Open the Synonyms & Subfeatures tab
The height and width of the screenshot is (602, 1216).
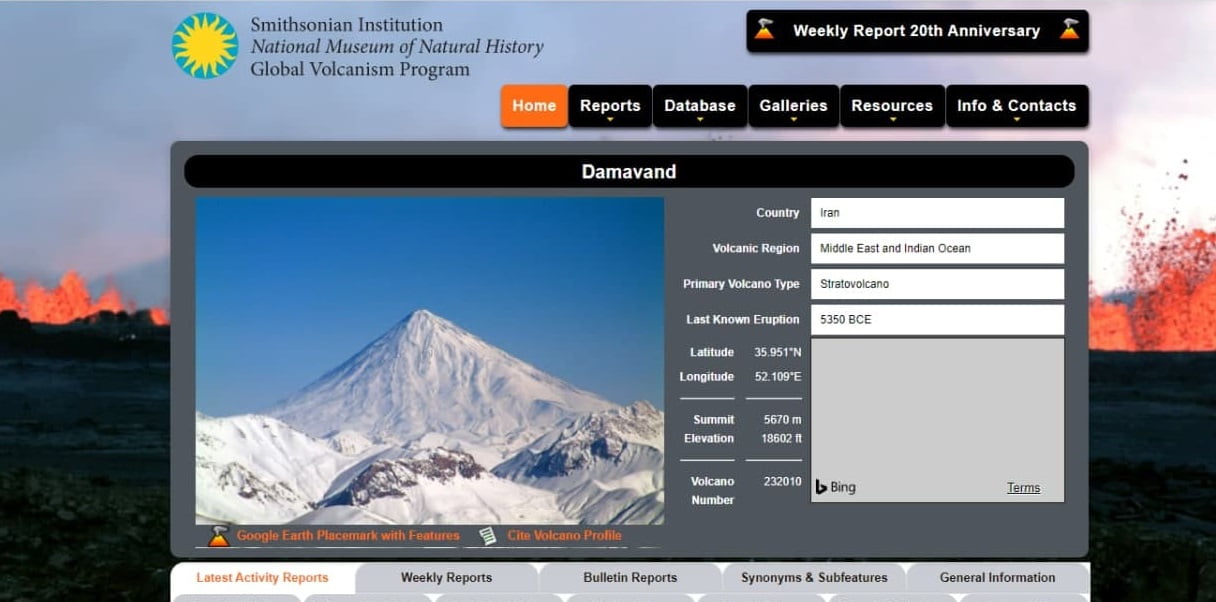(814, 578)
